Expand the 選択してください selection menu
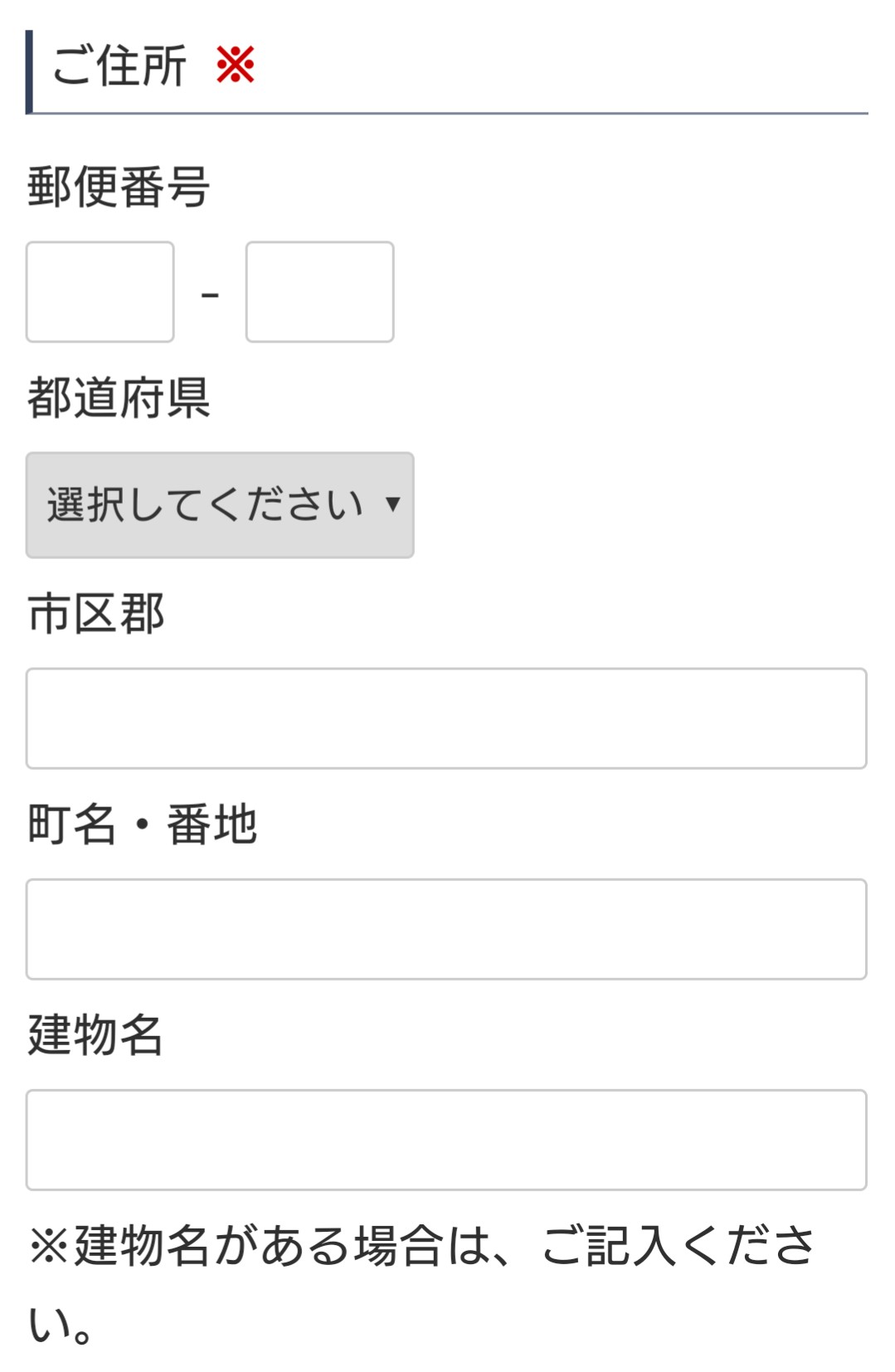Viewport: 895px width, 1372px height. (220, 504)
